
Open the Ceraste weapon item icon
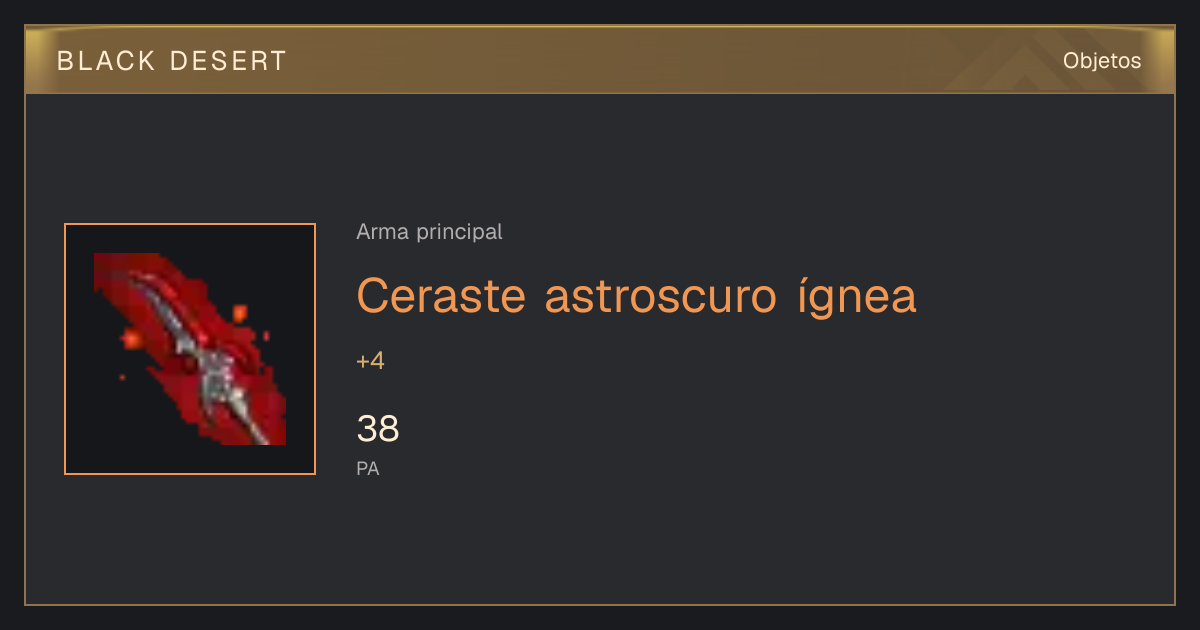190,349
